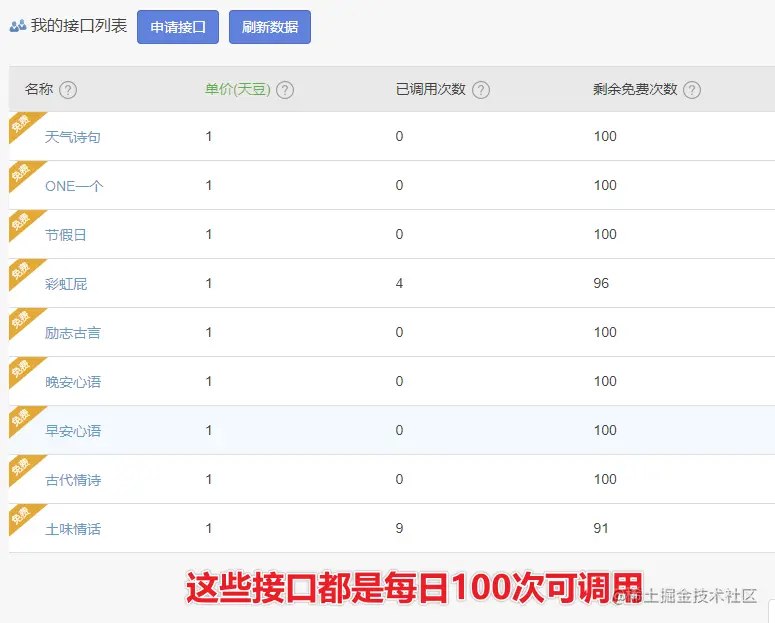Open the 晚安心语 interface link
Screen dimensions: 775x623
pos(73,382)
